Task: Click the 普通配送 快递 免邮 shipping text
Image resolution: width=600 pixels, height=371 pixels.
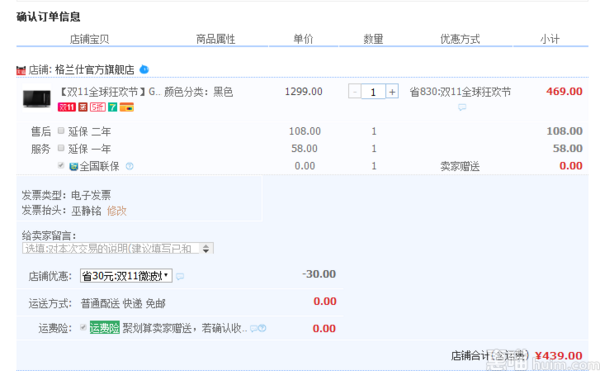Action: click(x=123, y=303)
